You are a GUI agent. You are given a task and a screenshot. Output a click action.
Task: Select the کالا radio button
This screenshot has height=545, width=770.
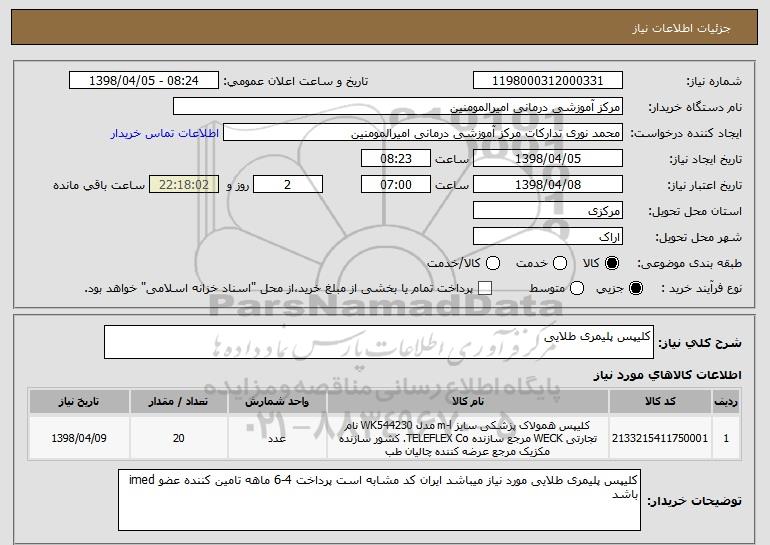pos(612,263)
